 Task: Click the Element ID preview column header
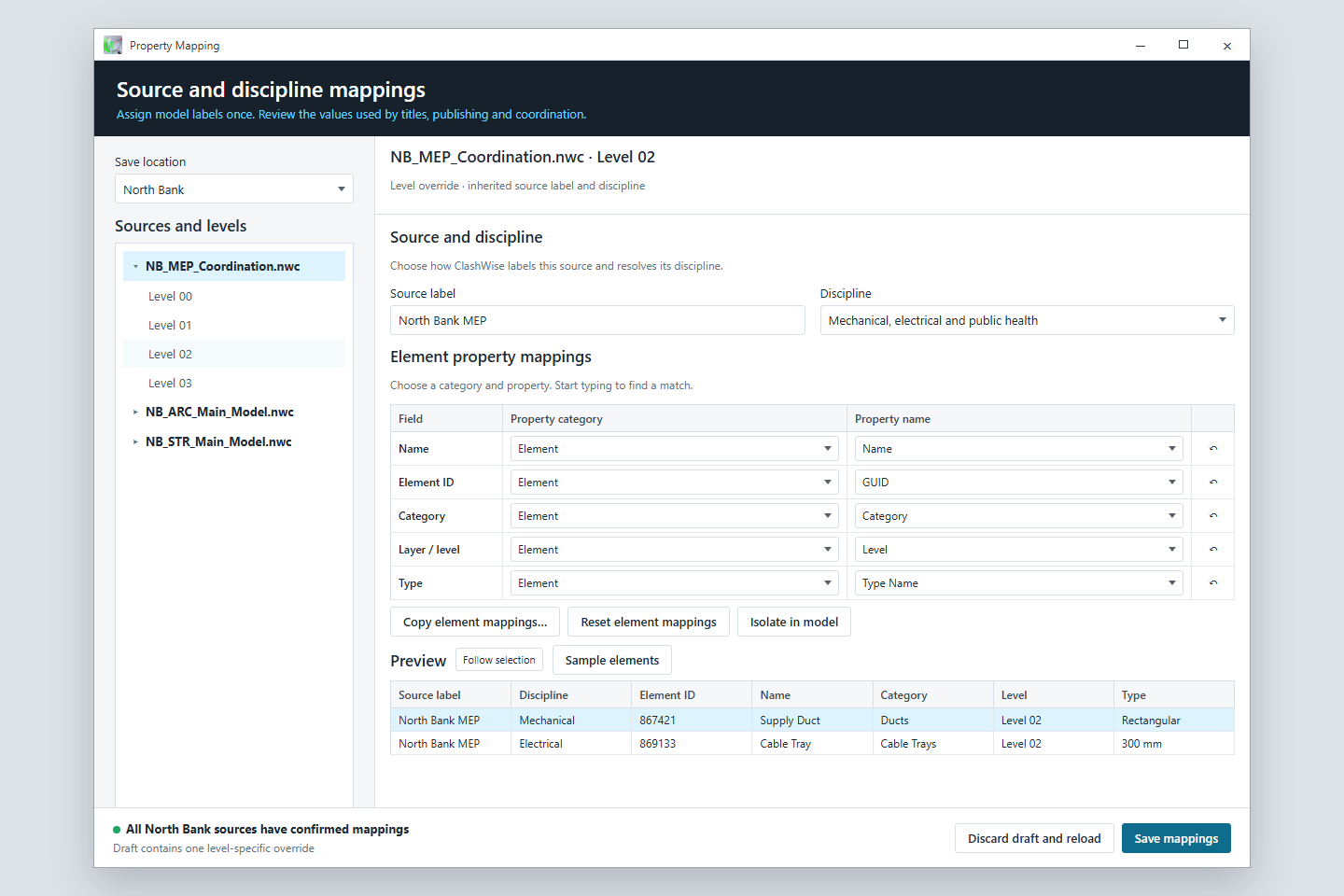[692, 694]
